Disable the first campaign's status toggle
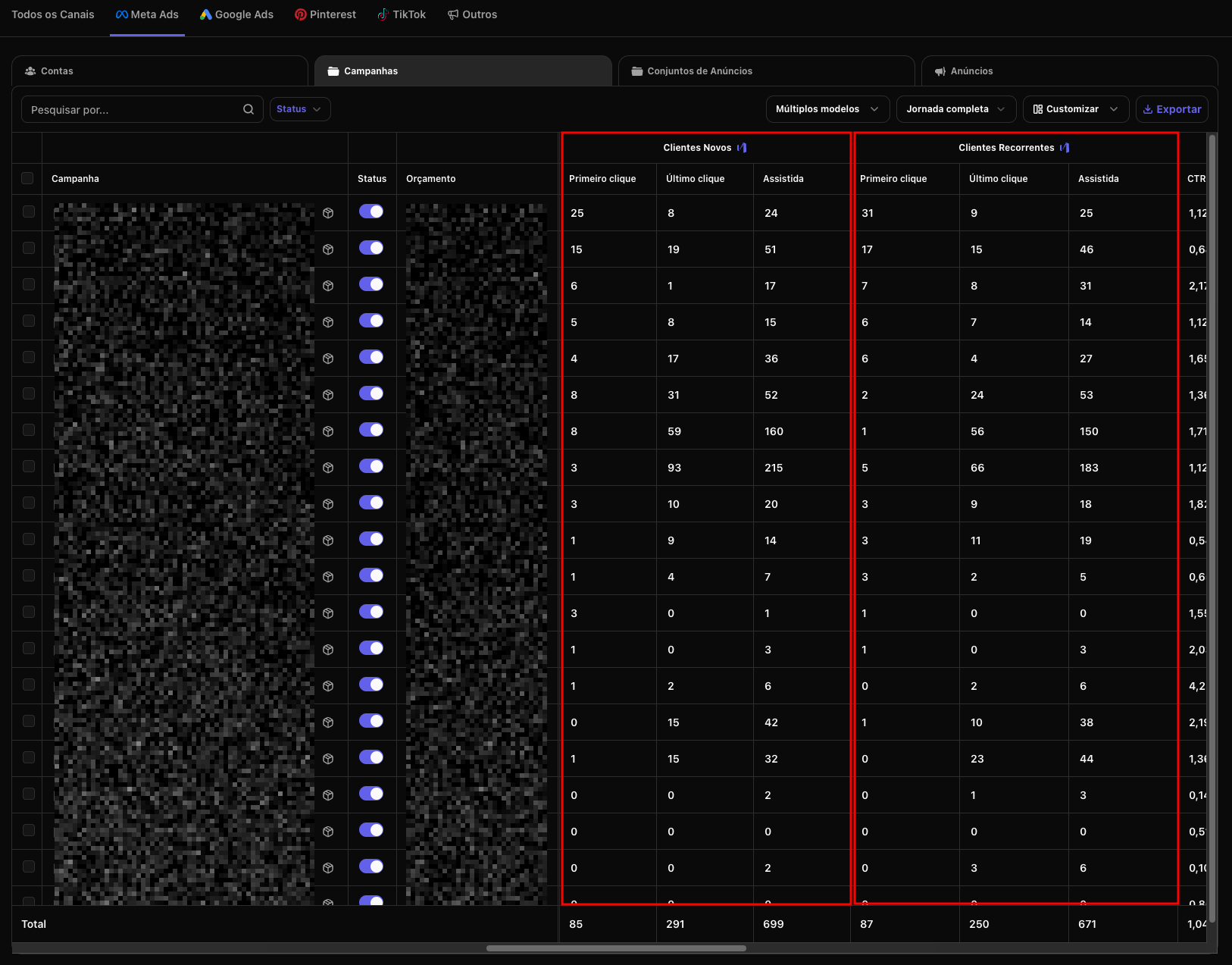The width and height of the screenshot is (1232, 965). point(371,211)
